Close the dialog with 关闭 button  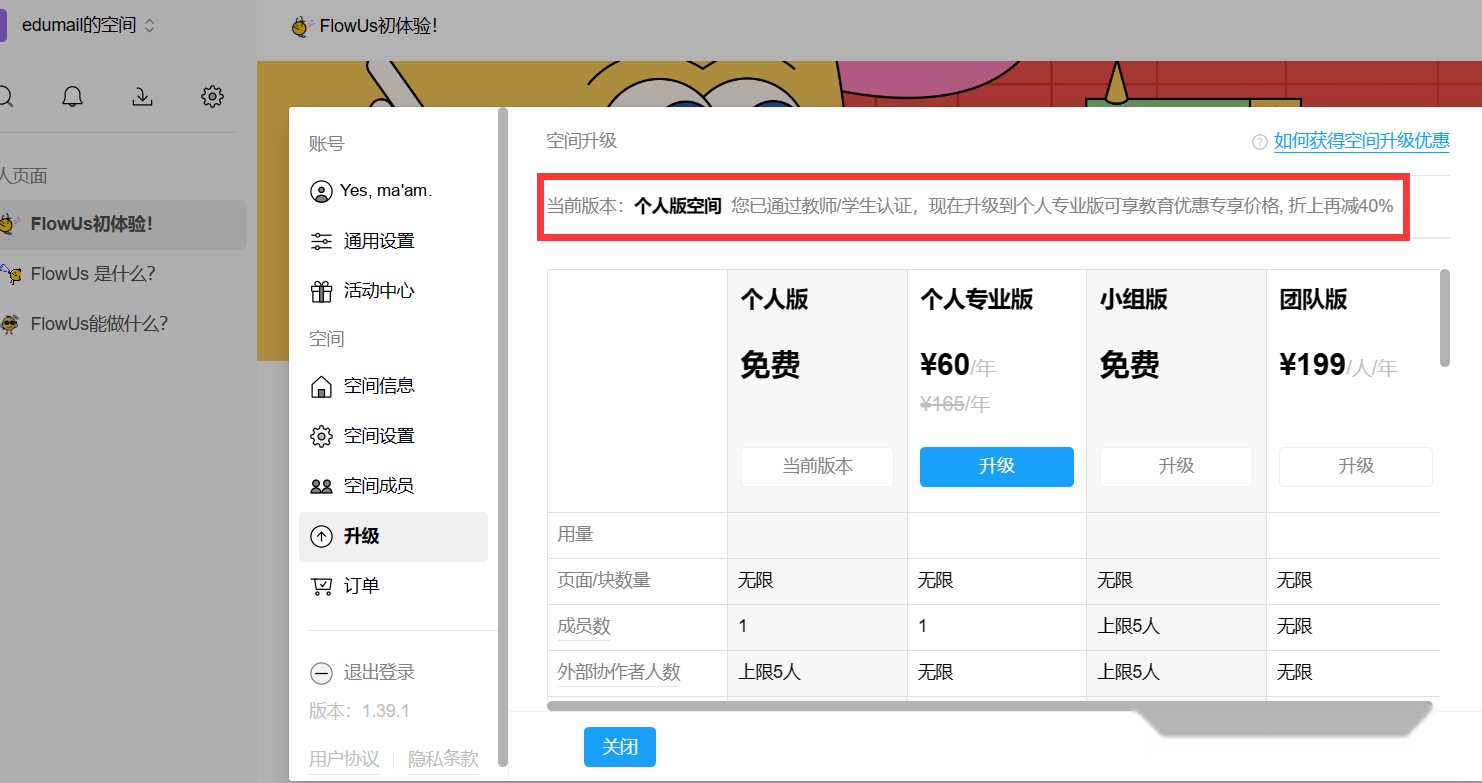pos(620,747)
